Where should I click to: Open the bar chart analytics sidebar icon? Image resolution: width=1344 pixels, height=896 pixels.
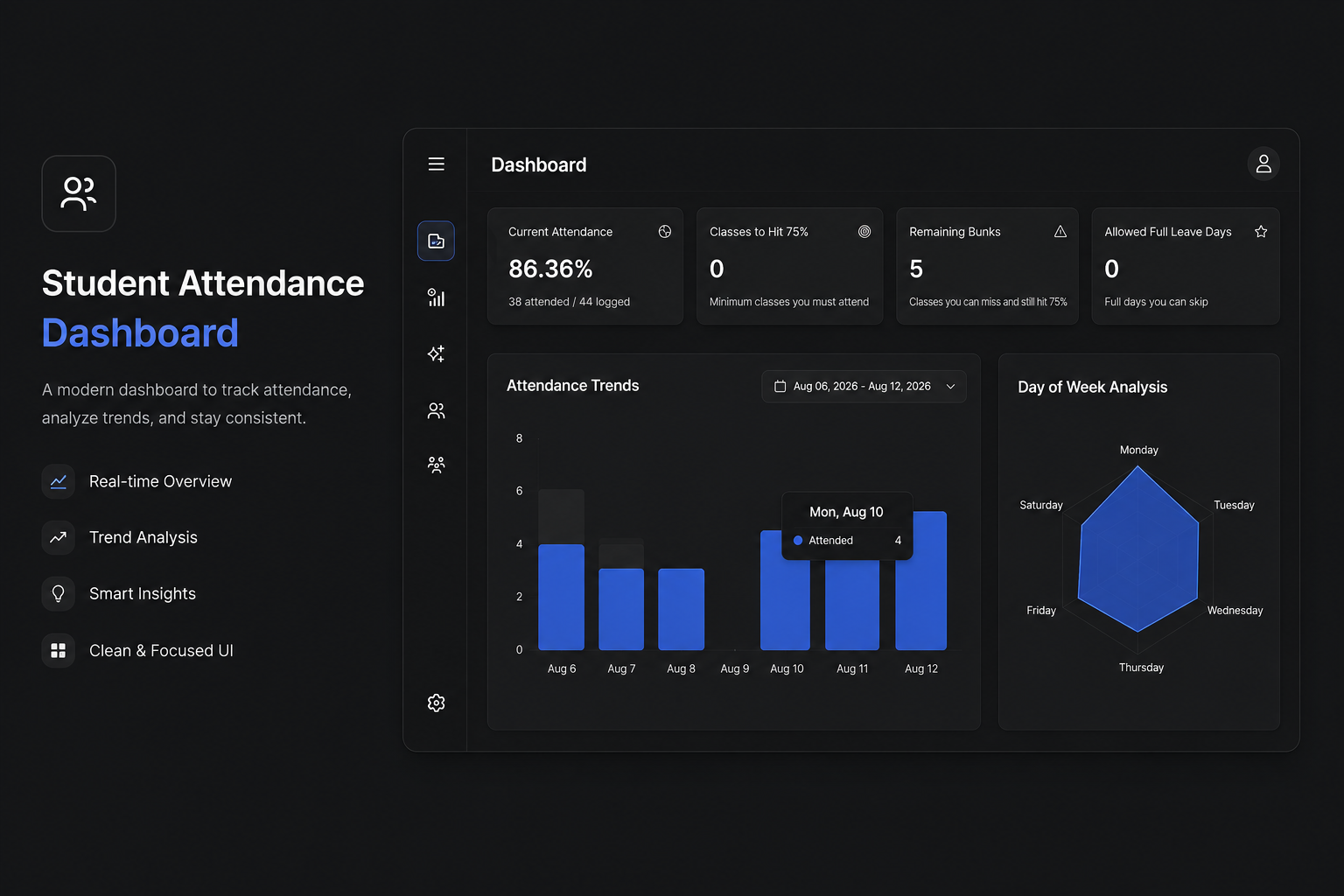436,297
